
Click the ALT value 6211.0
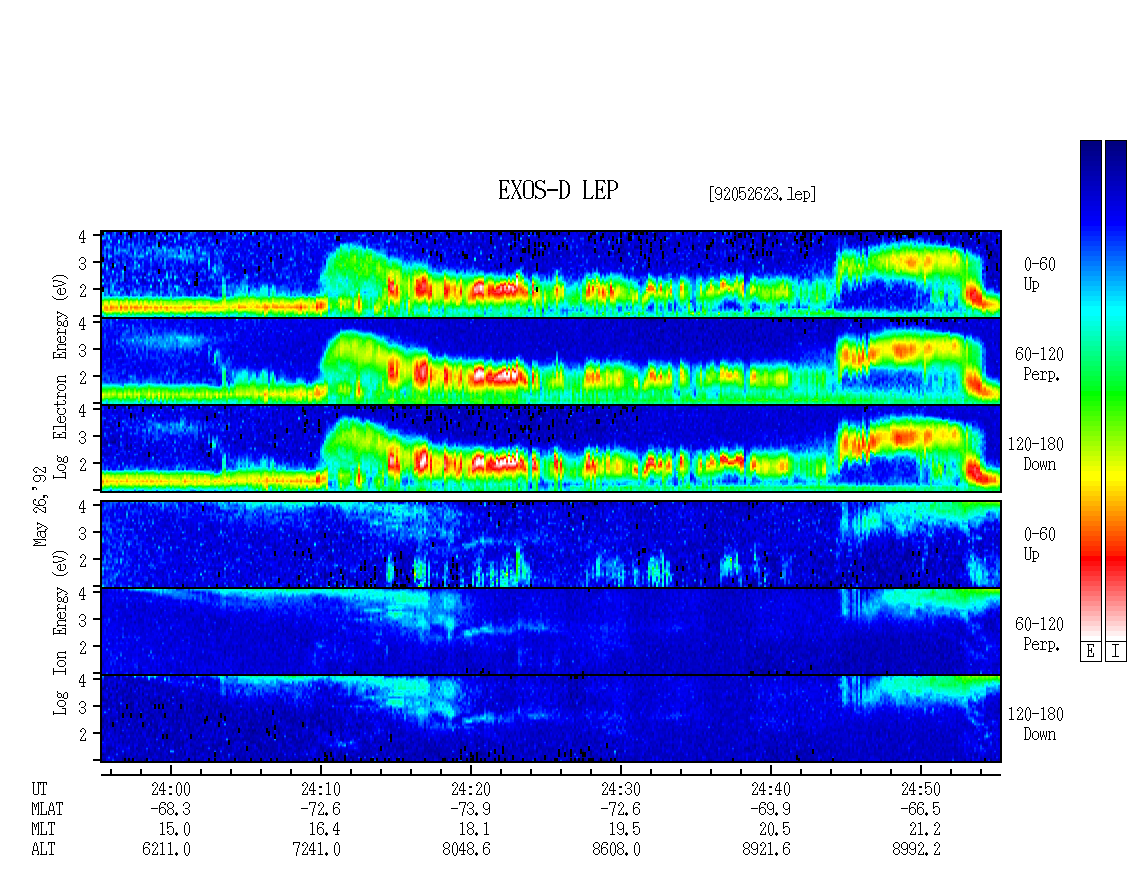pyautogui.click(x=166, y=850)
